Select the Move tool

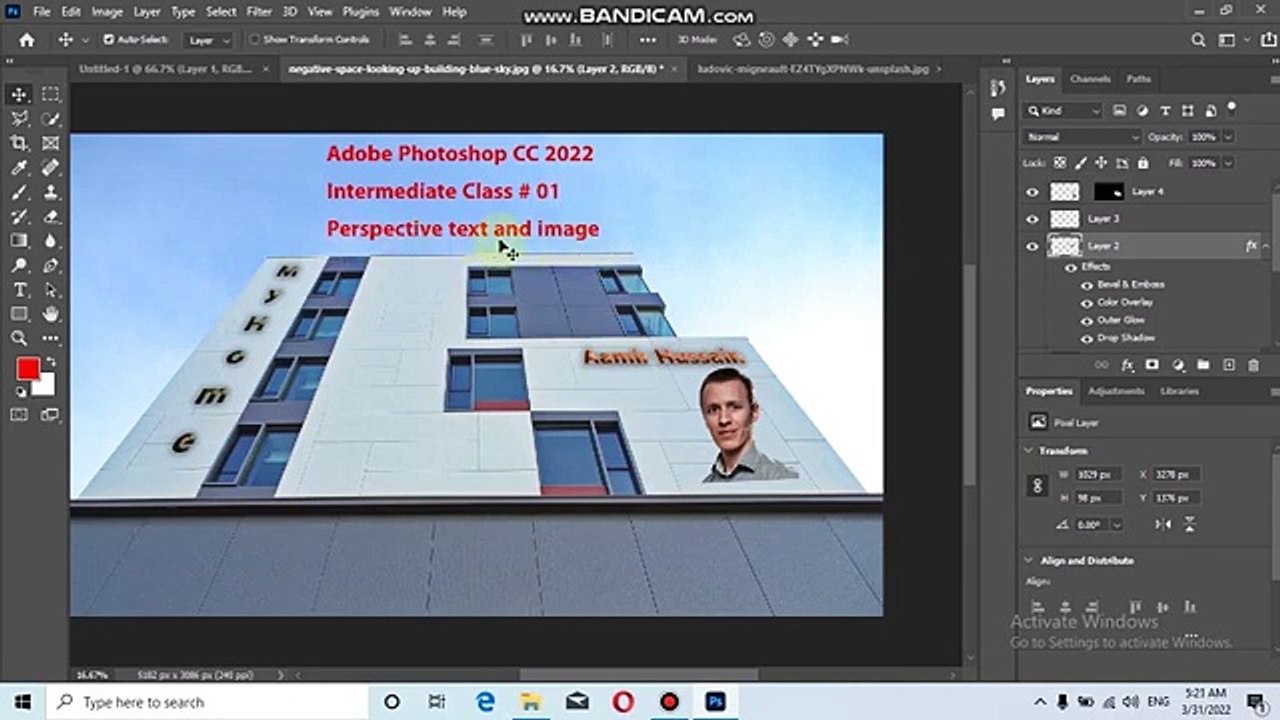click(19, 95)
